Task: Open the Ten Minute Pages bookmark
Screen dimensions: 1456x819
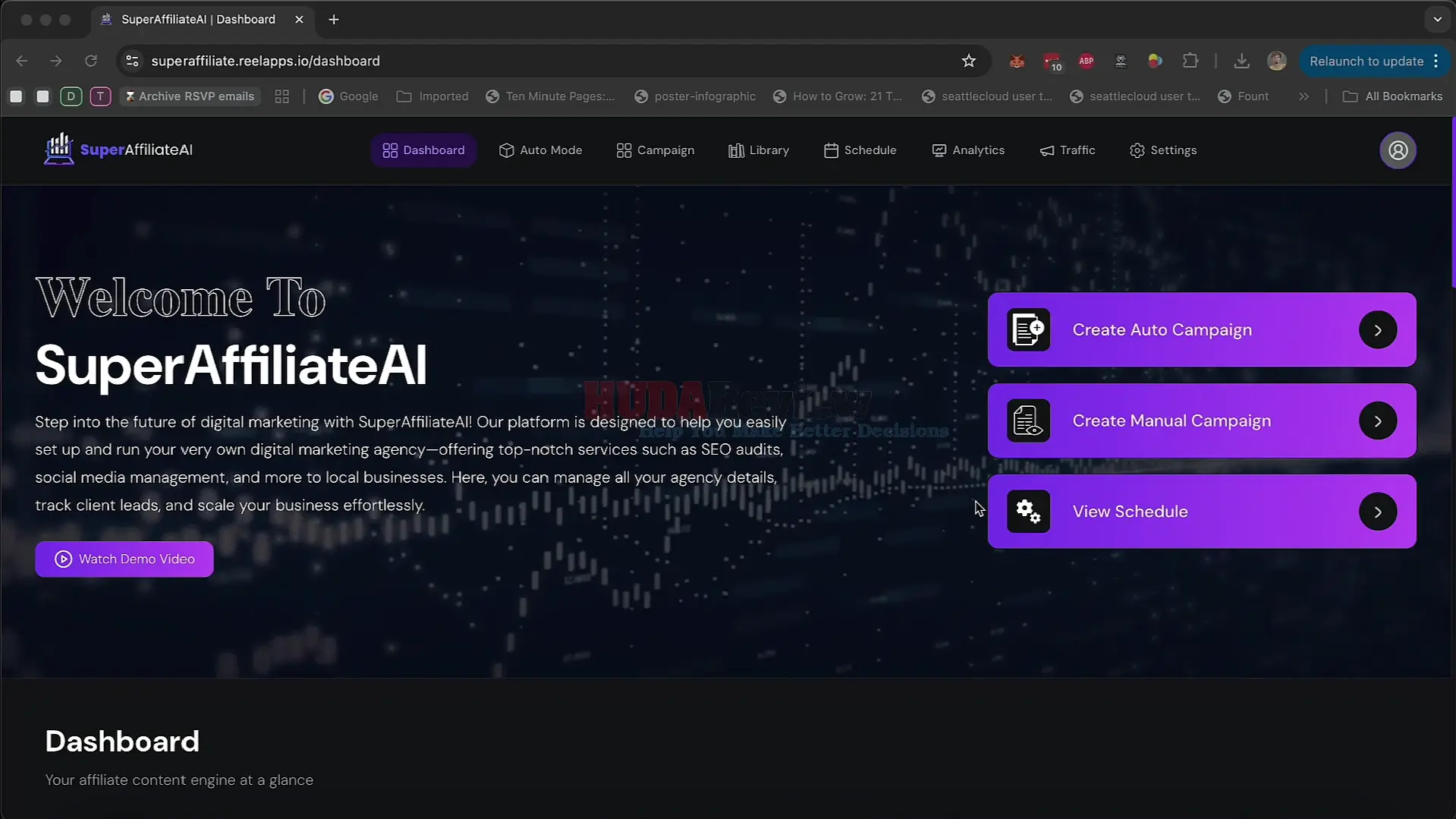Action: coord(550,96)
